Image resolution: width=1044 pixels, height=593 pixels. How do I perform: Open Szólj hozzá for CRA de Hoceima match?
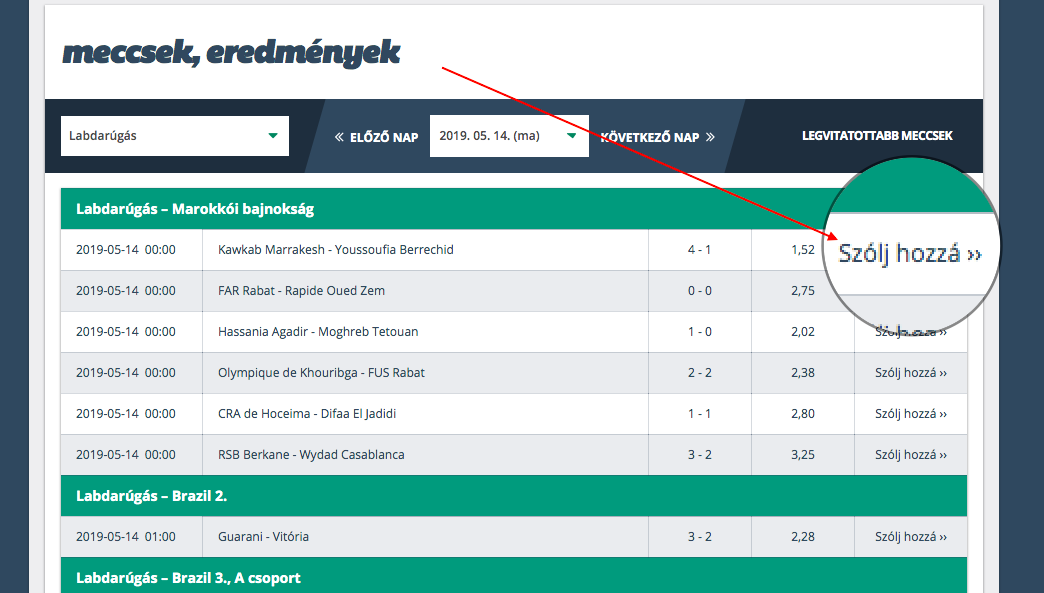910,414
